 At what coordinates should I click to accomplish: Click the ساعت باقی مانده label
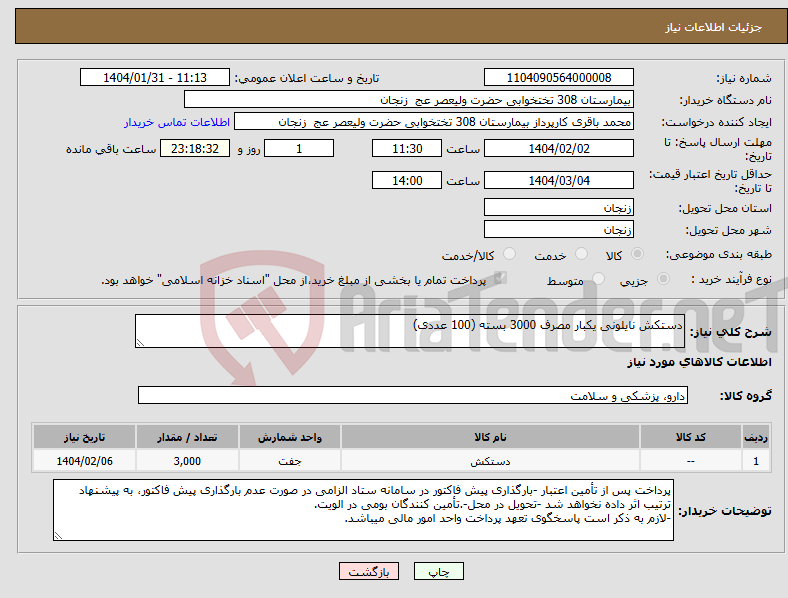(111, 149)
